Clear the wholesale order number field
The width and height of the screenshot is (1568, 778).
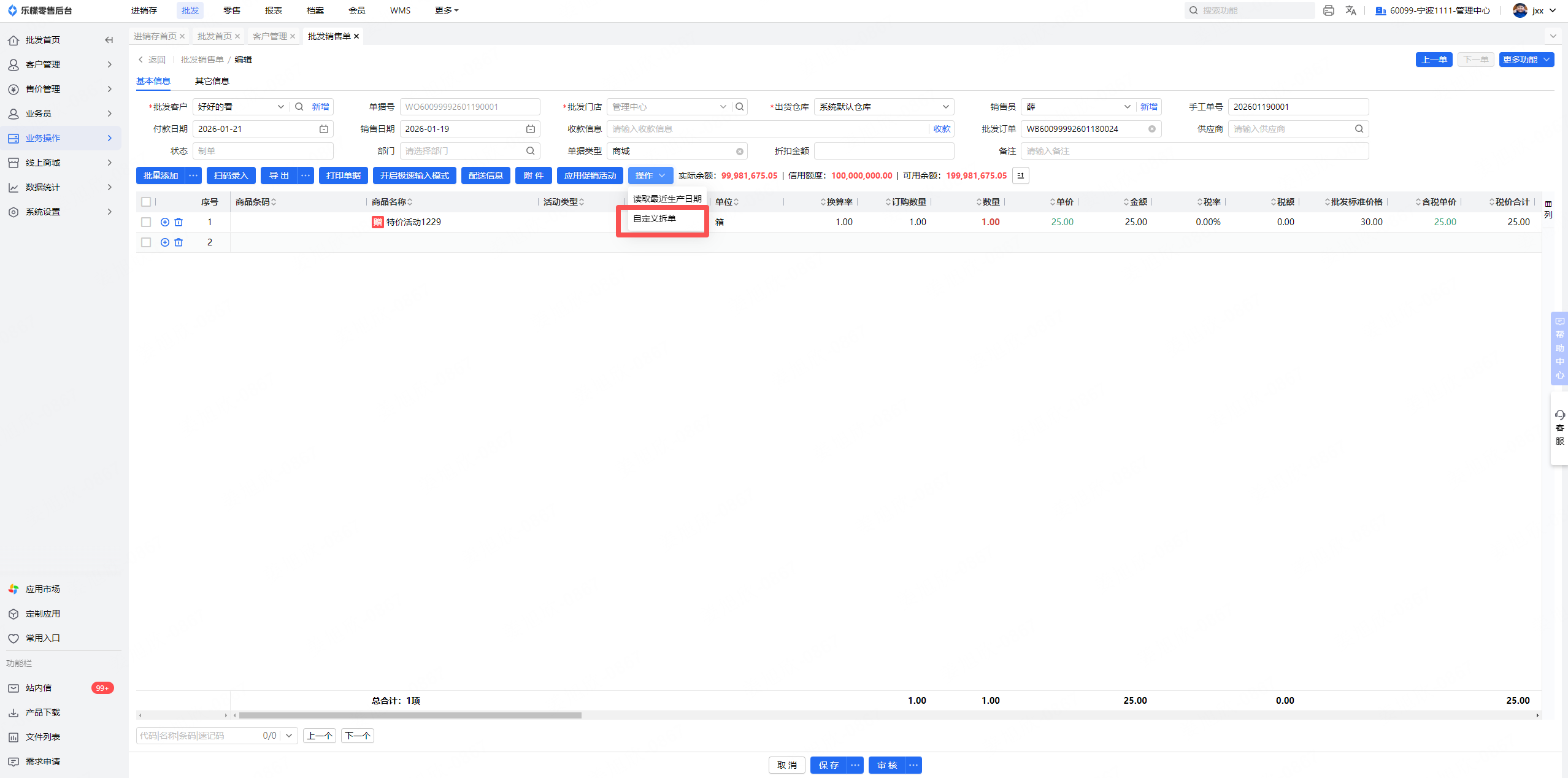[1152, 129]
